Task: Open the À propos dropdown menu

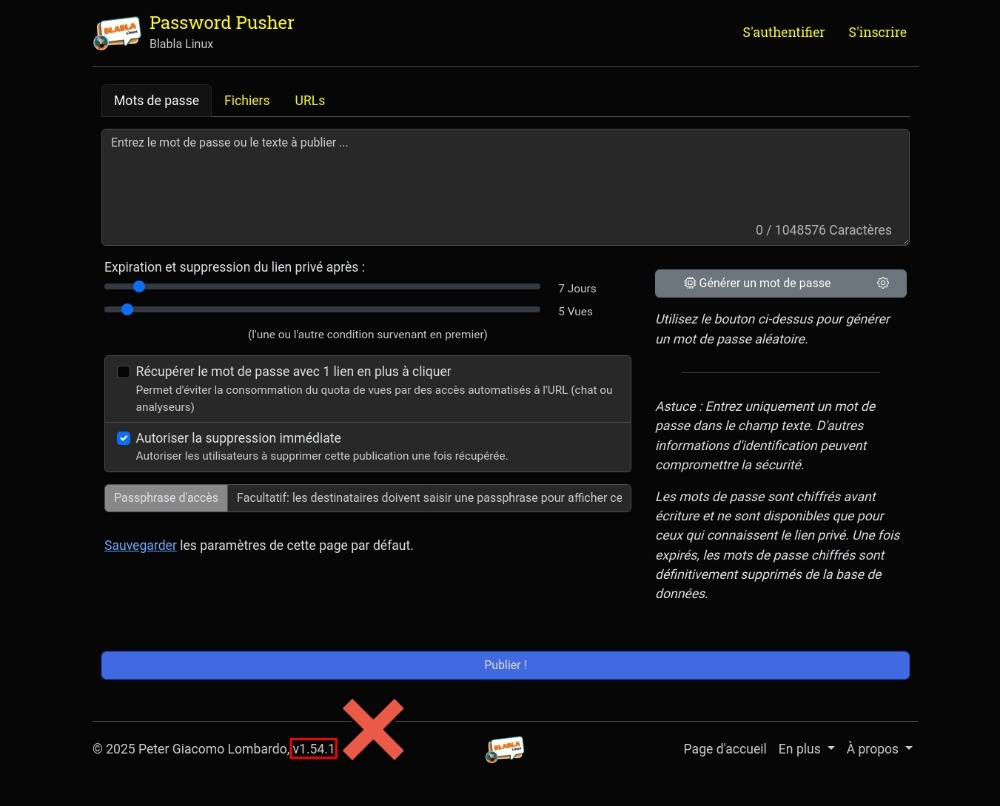Action: (879, 749)
